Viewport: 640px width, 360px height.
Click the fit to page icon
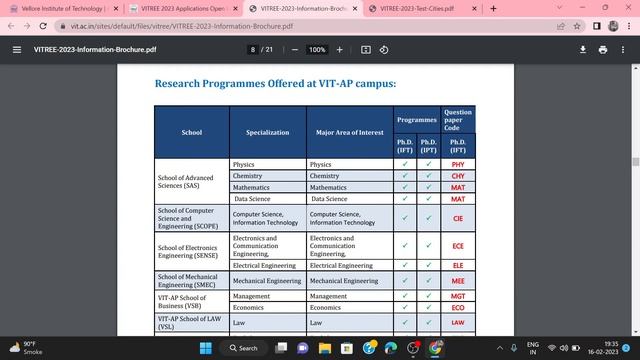[366, 50]
